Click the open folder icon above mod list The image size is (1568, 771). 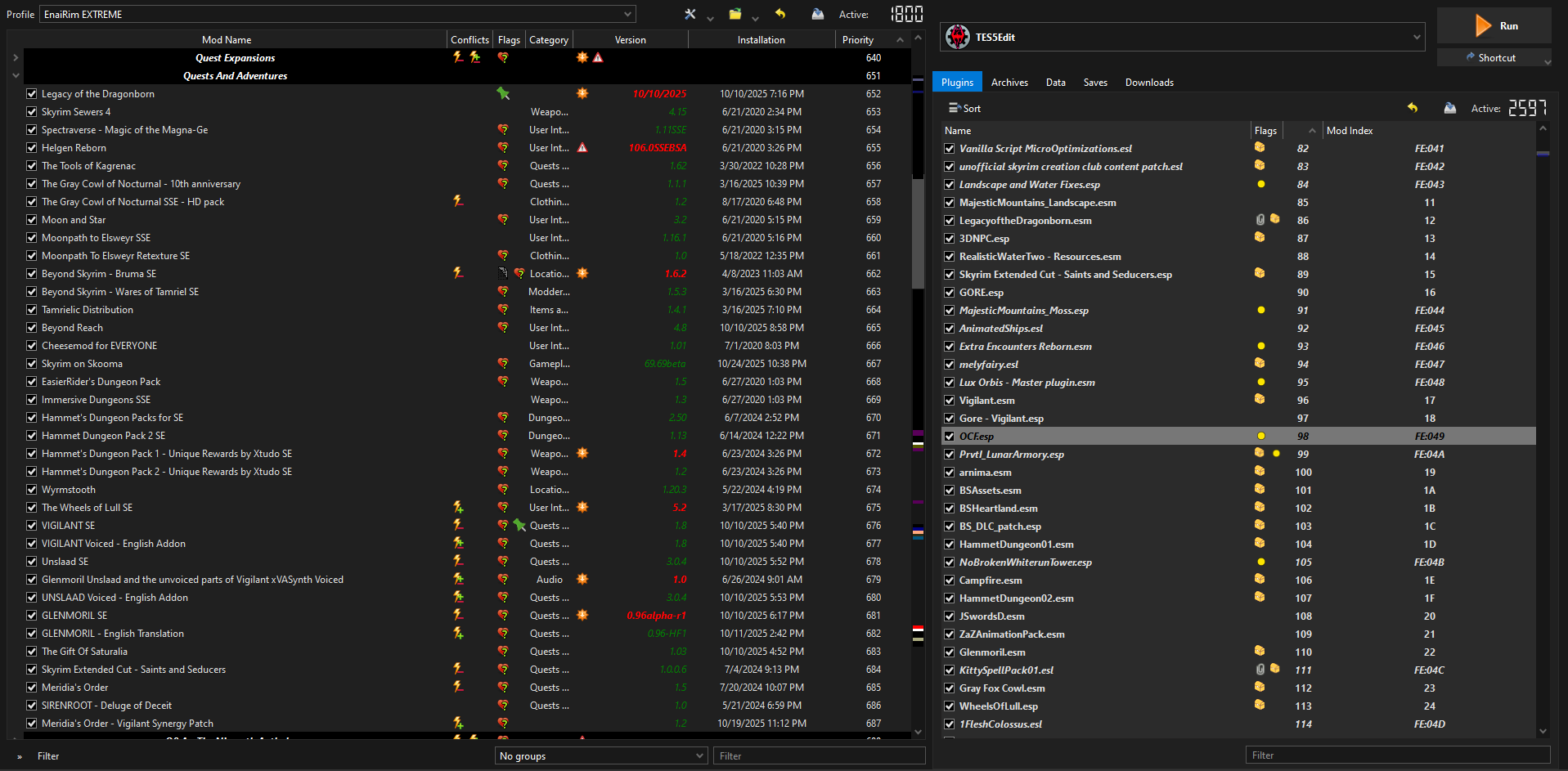click(x=735, y=14)
